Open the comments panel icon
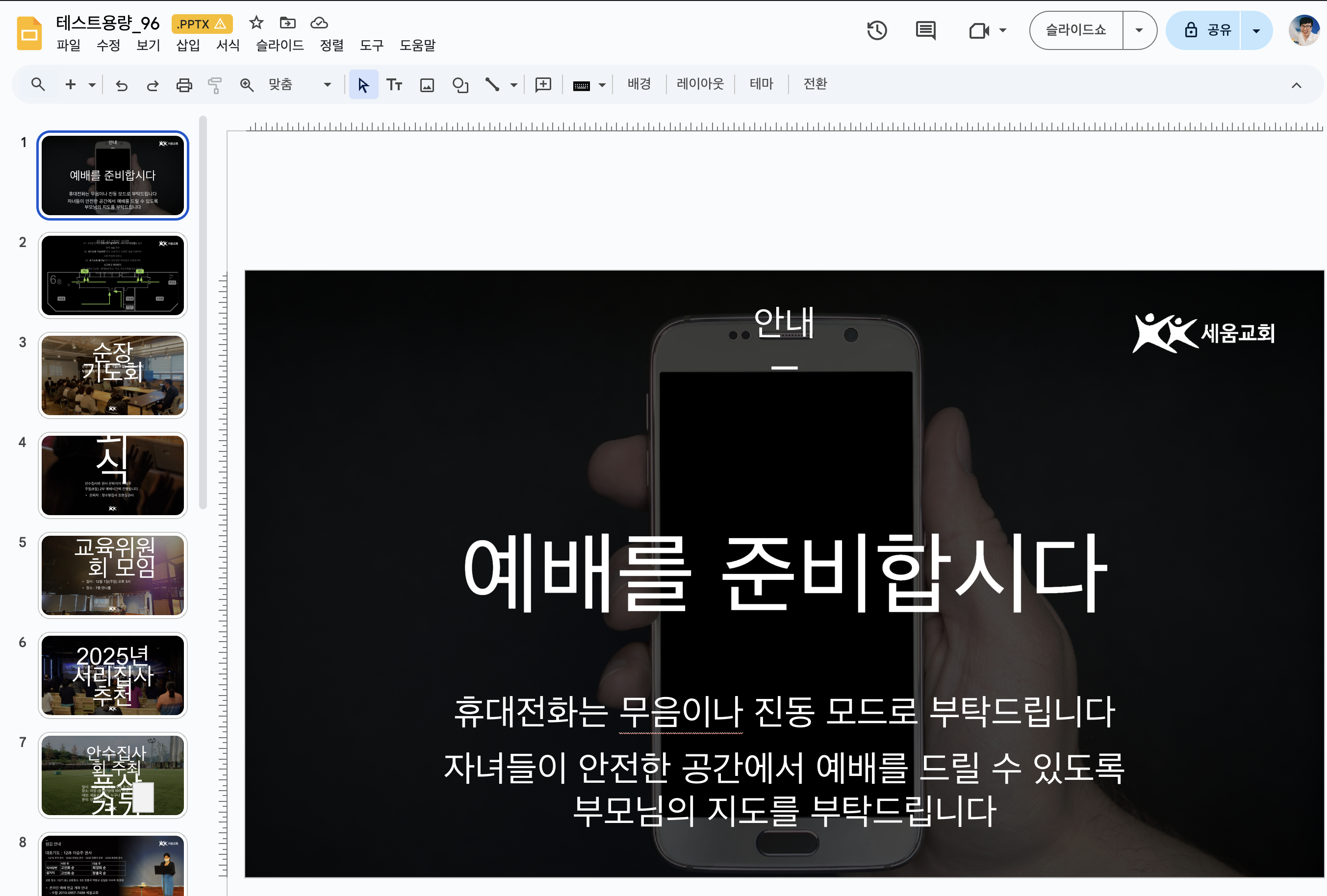Screen dimensions: 1327x896 coord(925,30)
